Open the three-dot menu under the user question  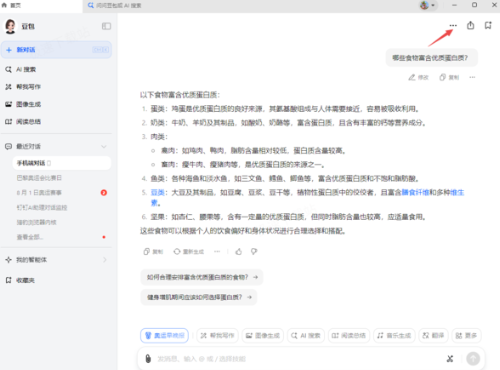(472, 77)
